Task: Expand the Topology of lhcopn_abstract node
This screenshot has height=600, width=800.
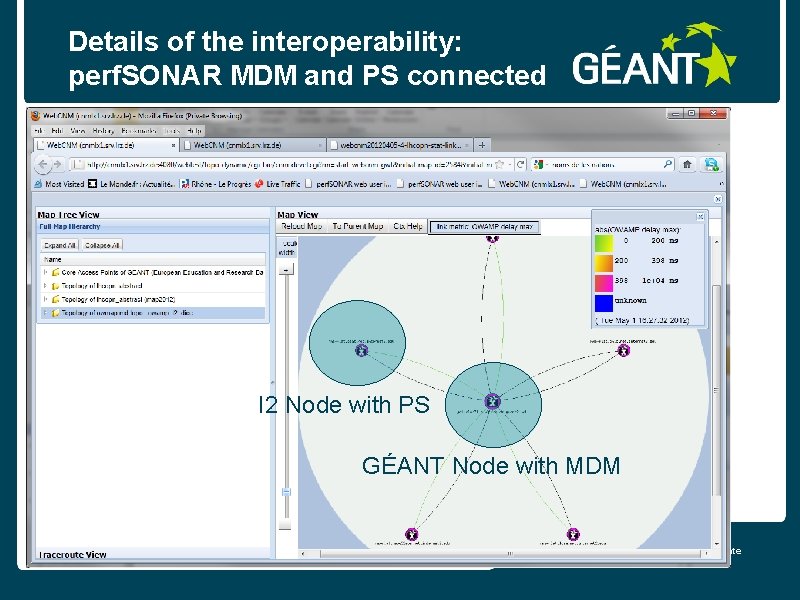Action: [44, 285]
